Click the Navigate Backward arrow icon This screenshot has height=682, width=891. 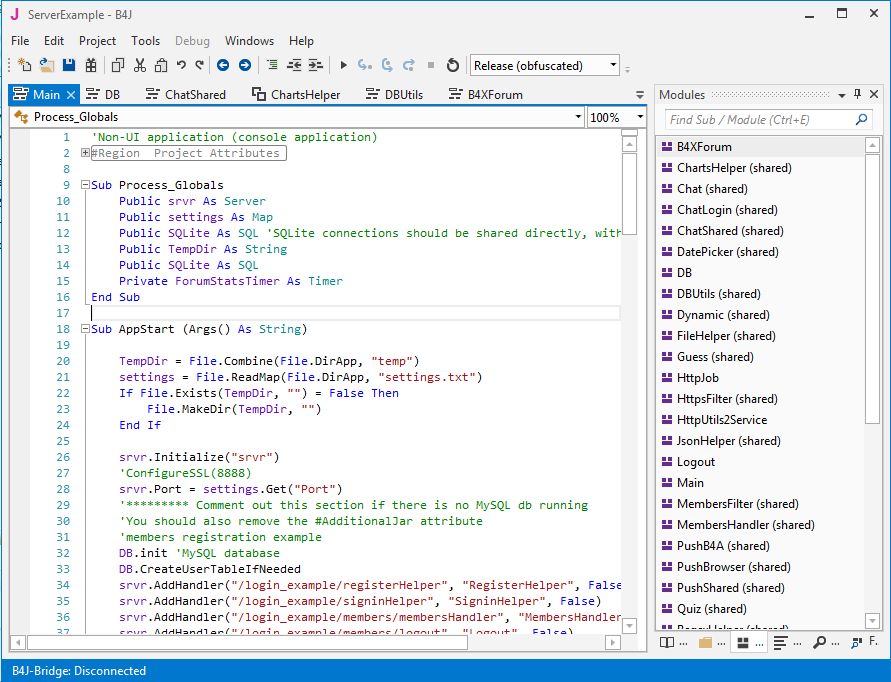pos(221,66)
